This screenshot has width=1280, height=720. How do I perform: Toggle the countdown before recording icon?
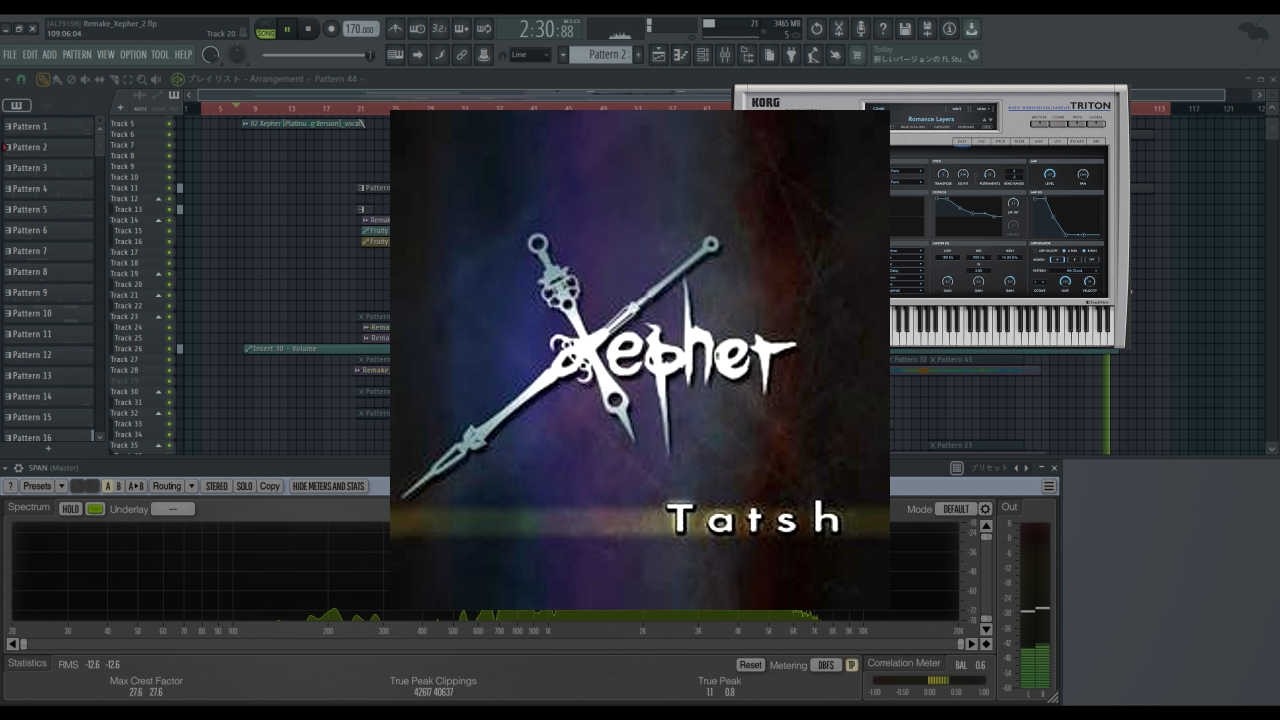pyautogui.click(x=439, y=29)
